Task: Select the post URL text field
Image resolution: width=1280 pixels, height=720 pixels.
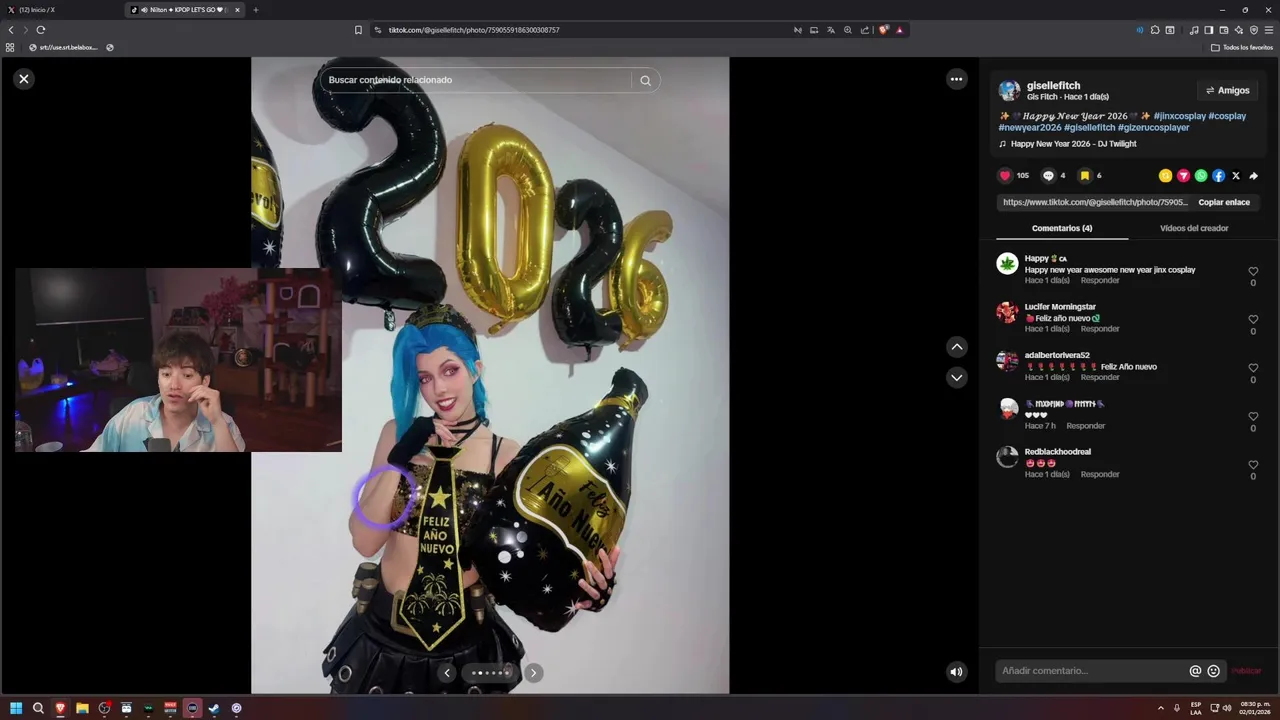Action: pyautogui.click(x=1095, y=202)
